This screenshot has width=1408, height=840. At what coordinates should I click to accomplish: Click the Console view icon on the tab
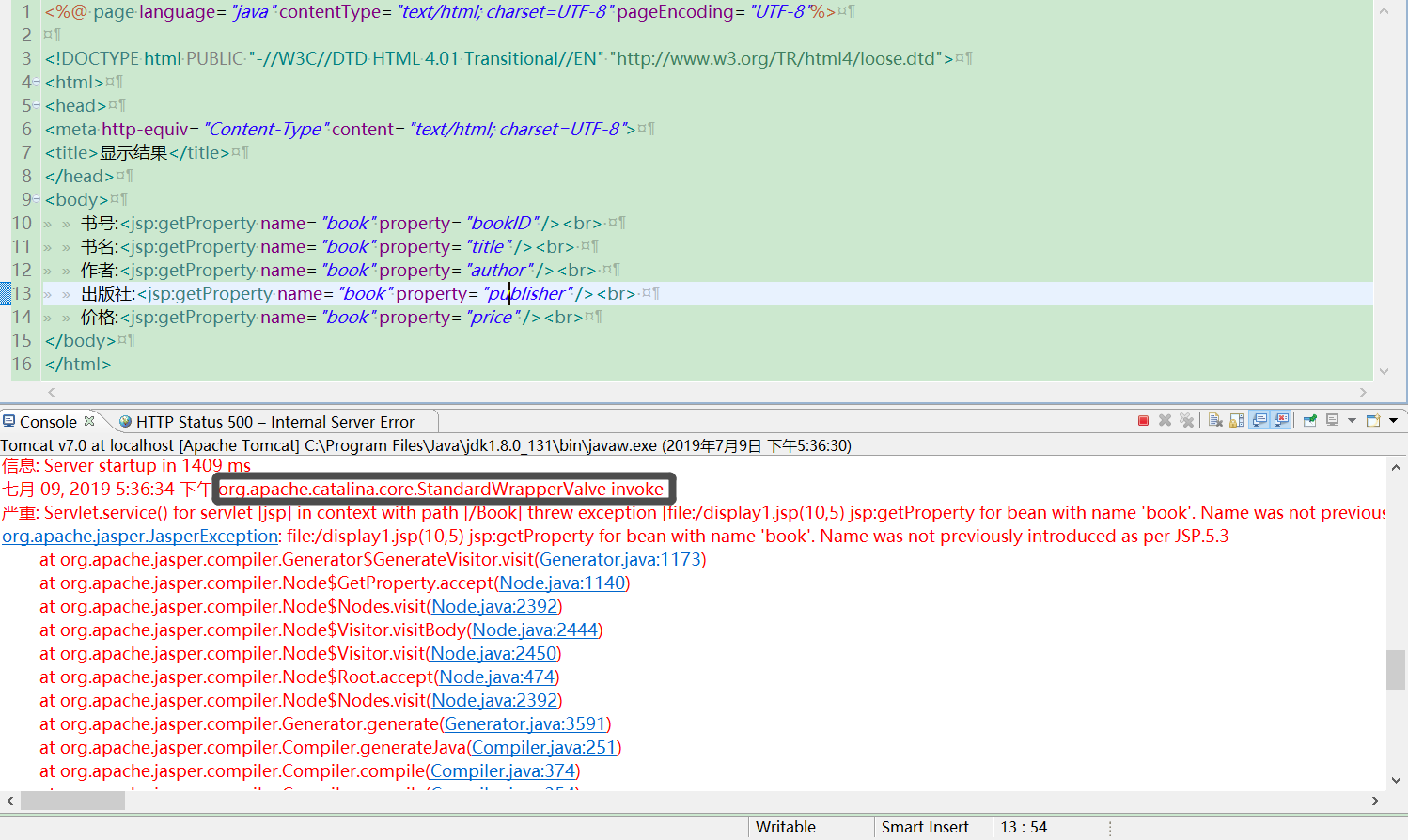click(8, 421)
